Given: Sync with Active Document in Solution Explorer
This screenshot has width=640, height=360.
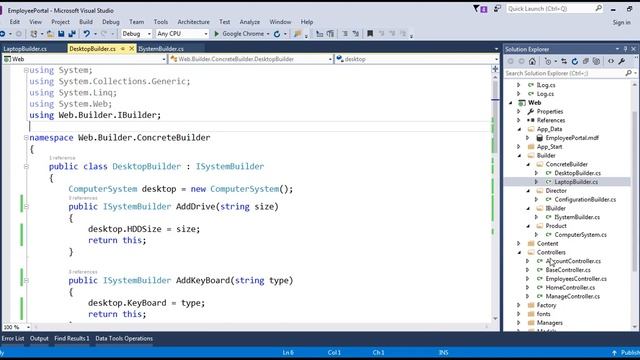Looking at the screenshot, I should click(x=564, y=61).
